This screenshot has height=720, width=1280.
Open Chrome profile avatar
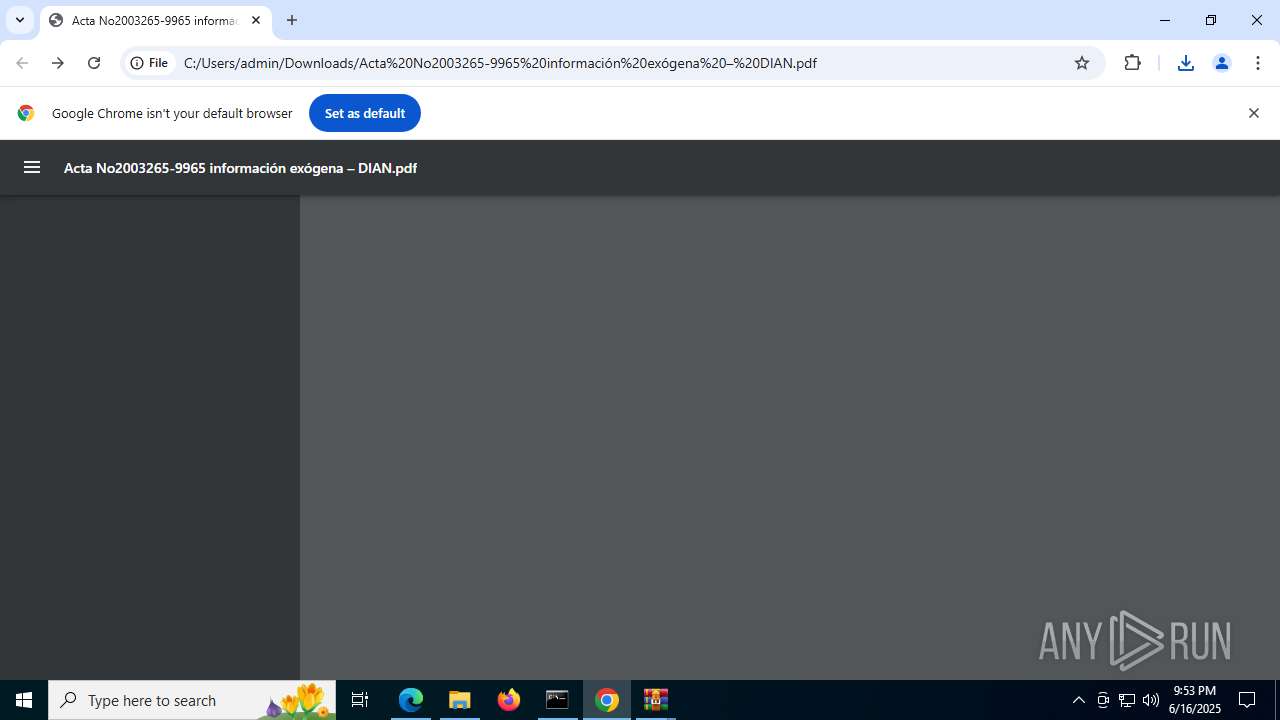[x=1222, y=63]
